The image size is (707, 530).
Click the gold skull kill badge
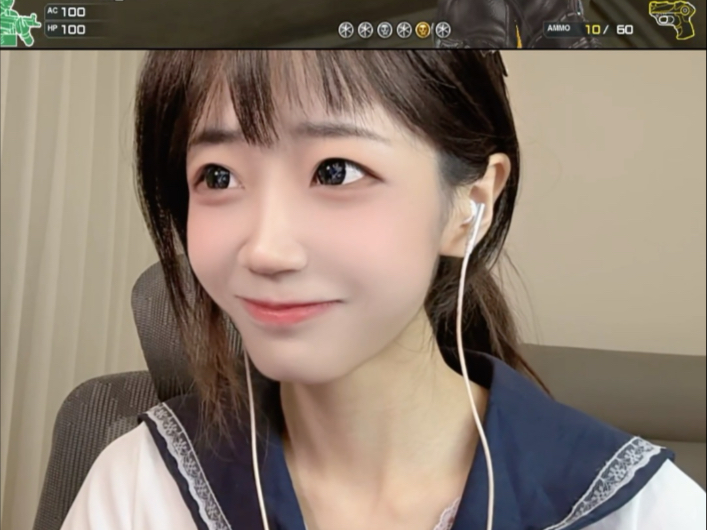pyautogui.click(x=423, y=29)
